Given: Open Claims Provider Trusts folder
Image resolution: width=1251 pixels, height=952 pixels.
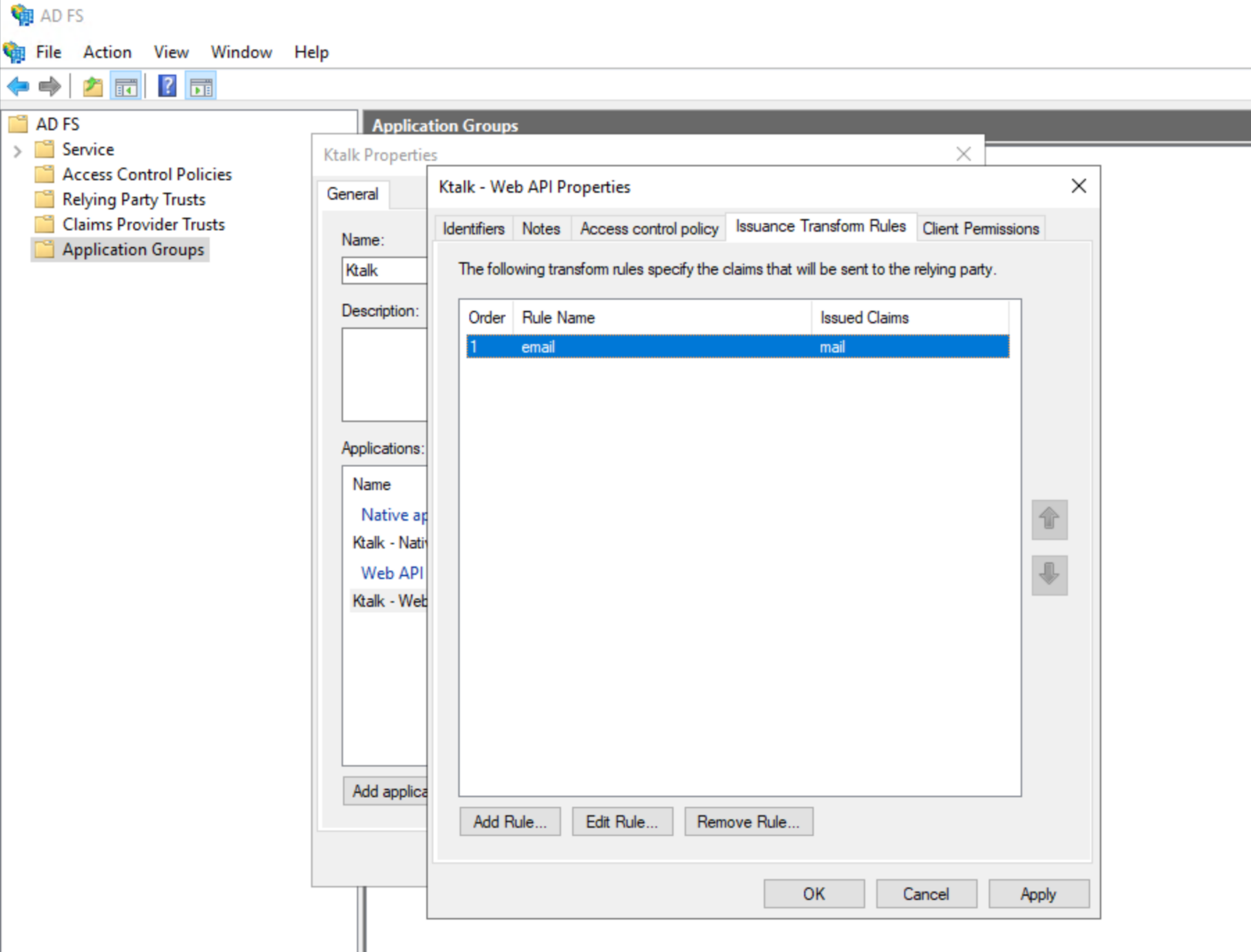Looking at the screenshot, I should [x=142, y=224].
